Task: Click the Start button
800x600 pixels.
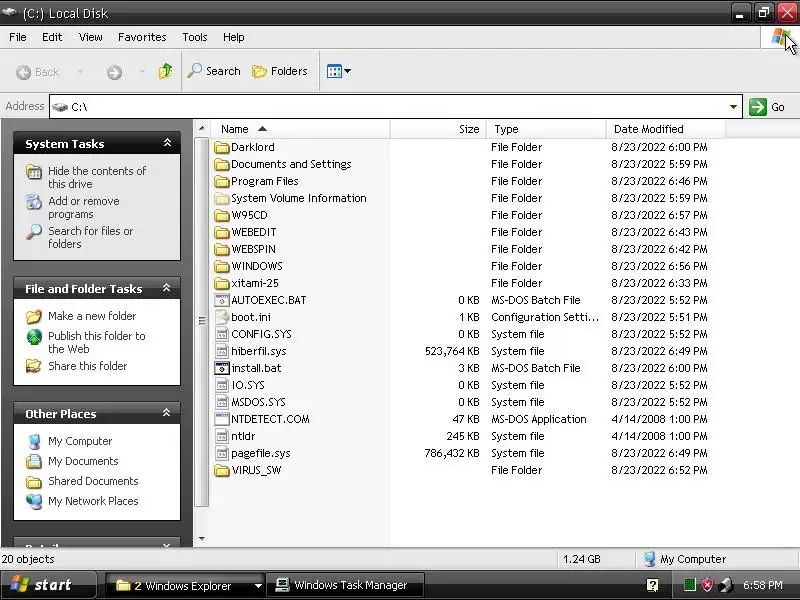Action: click(x=47, y=585)
